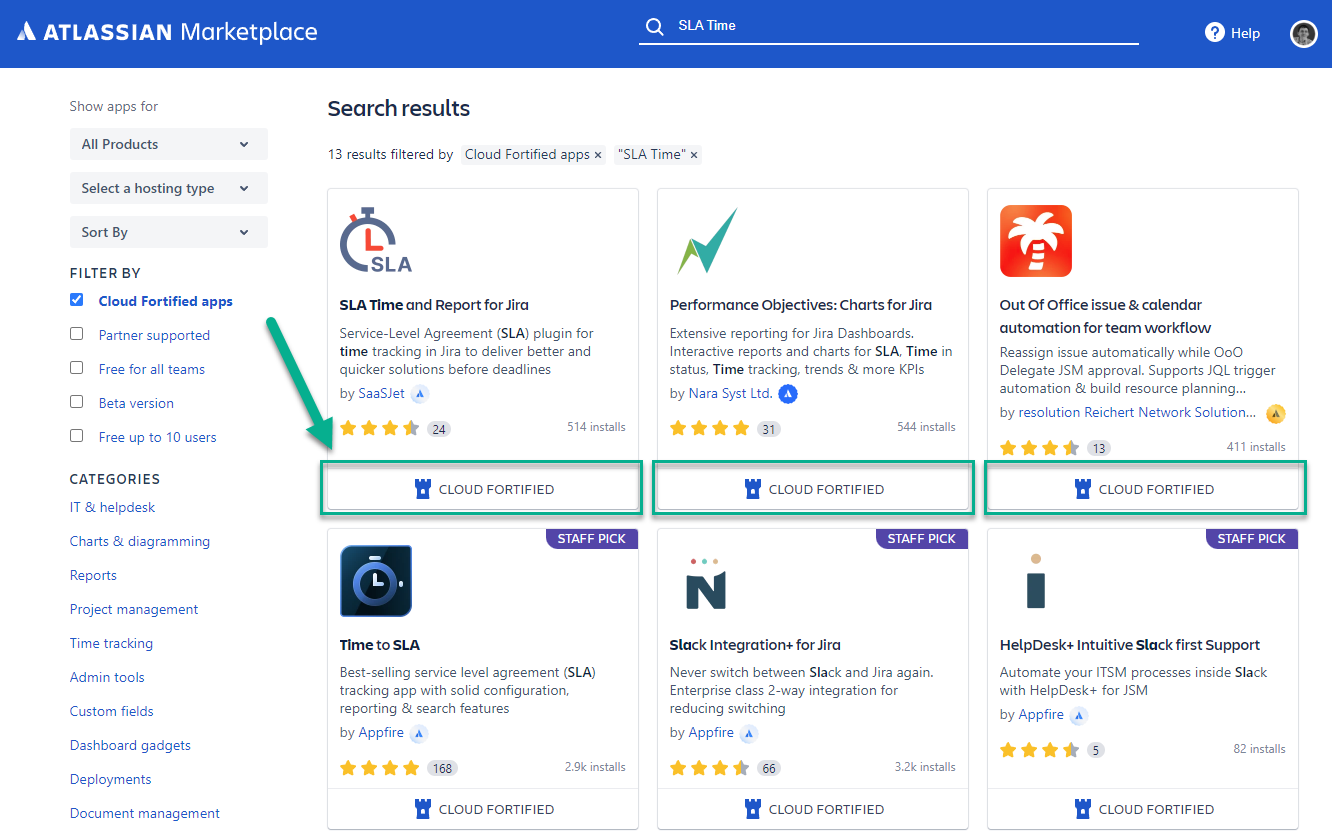
Task: Click the Out Of Office palm tree logo
Action: pyautogui.click(x=1036, y=241)
